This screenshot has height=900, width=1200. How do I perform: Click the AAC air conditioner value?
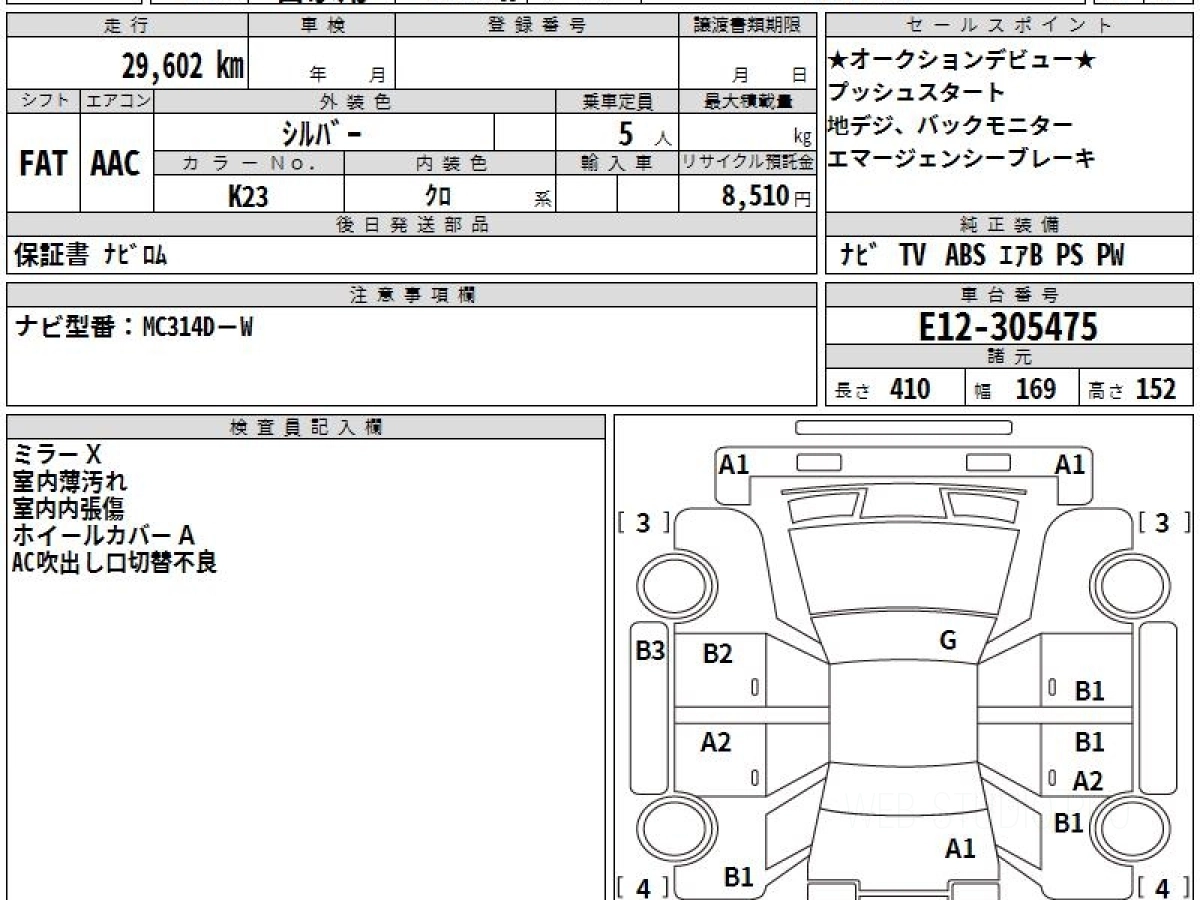tap(116, 163)
